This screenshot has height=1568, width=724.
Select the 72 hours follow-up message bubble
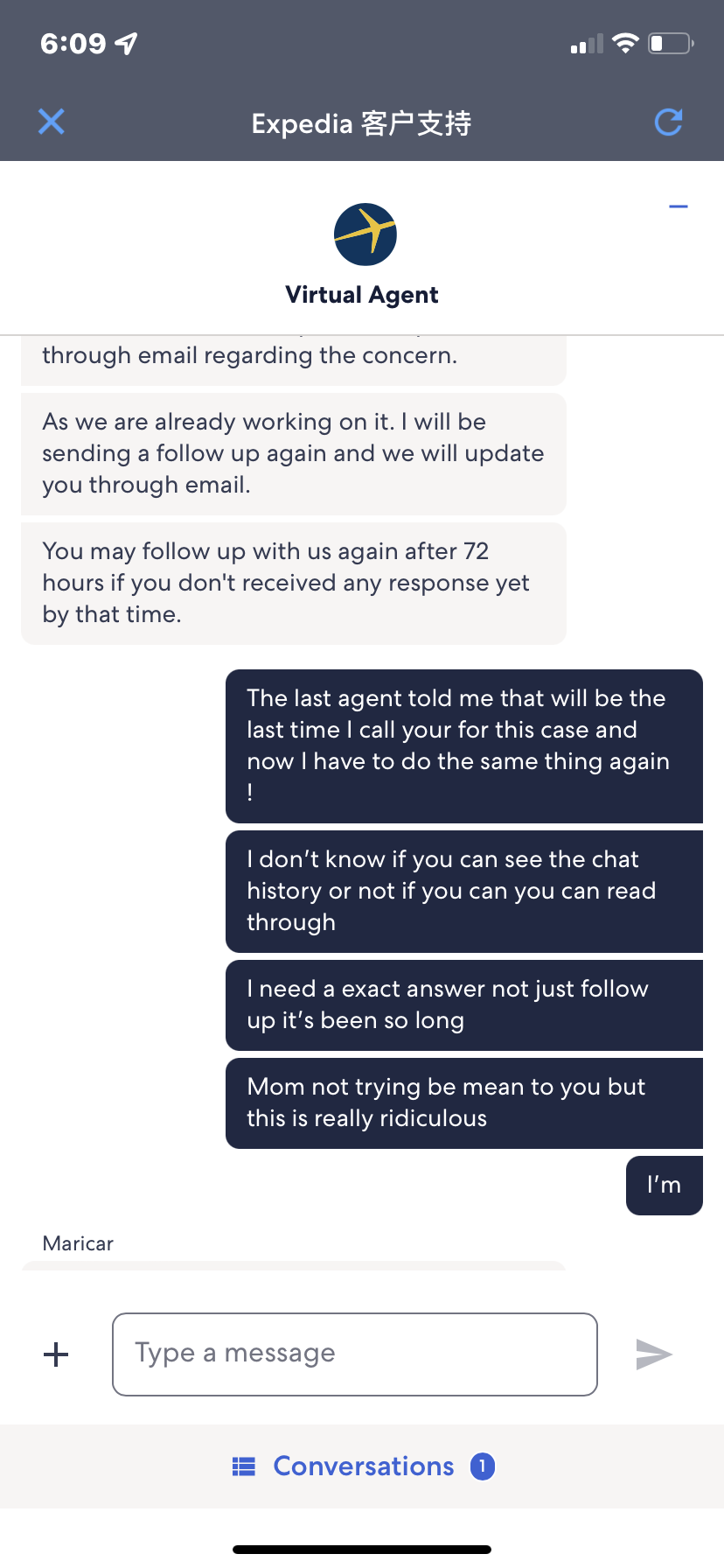(293, 583)
